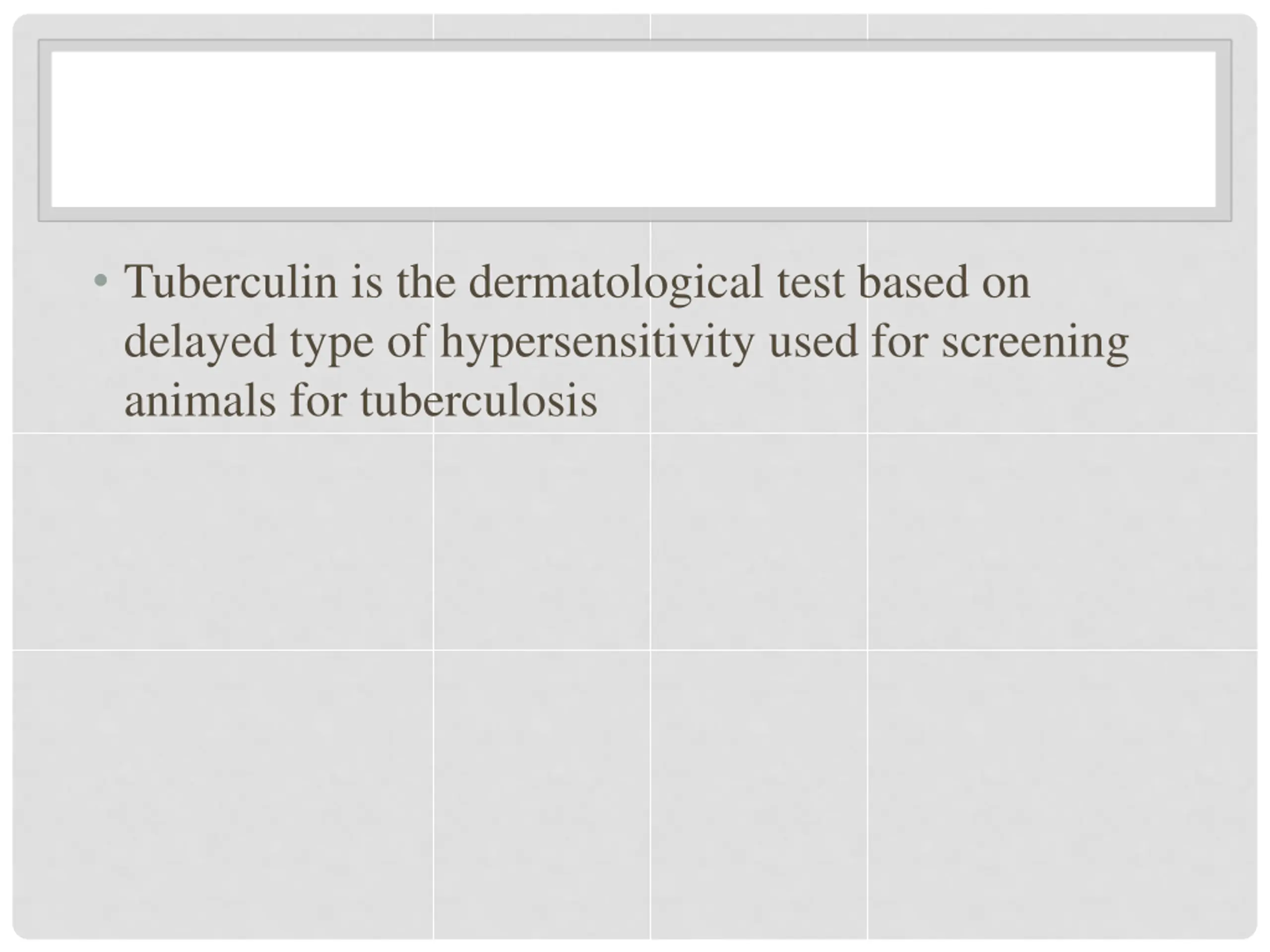The image size is (1270, 952).
Task: Click the word "dermatological"
Action: 616,282
